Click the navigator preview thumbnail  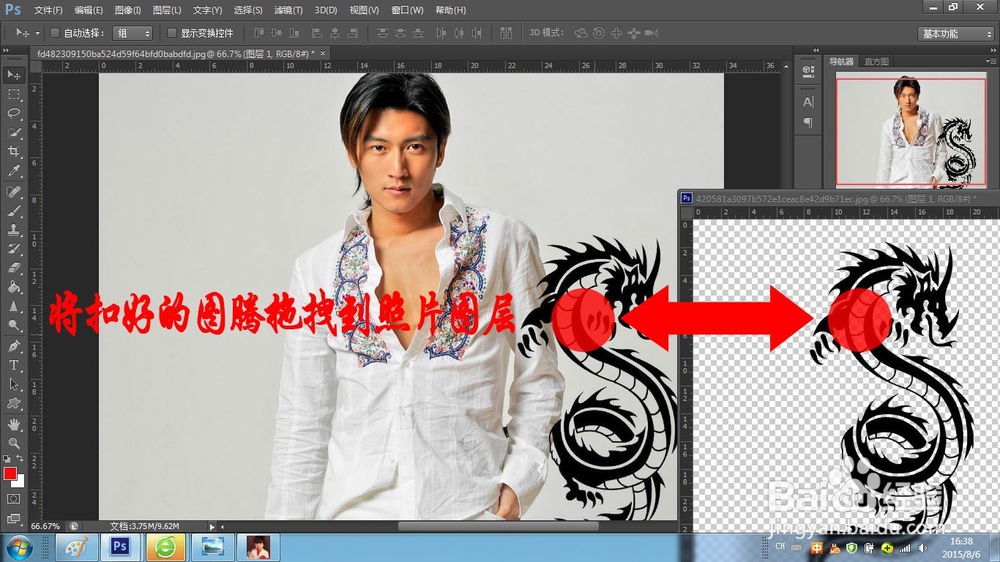[911, 129]
